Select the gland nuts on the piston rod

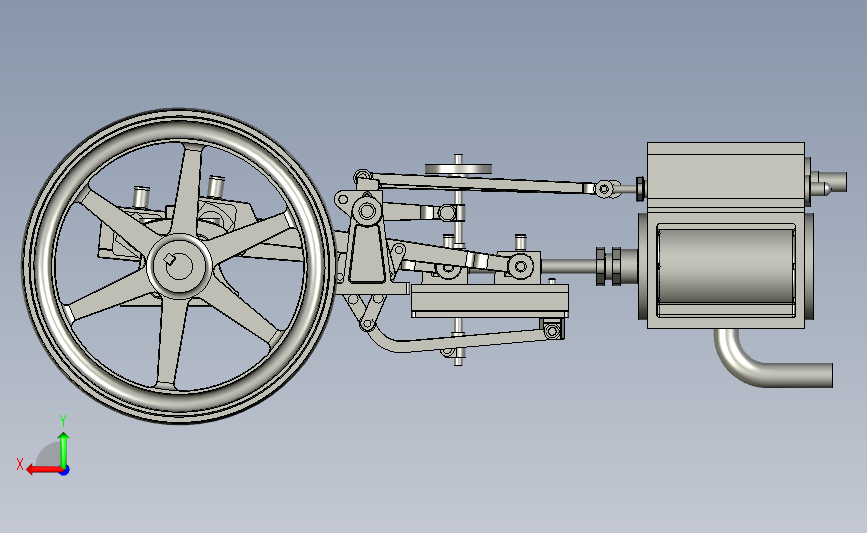coord(609,266)
